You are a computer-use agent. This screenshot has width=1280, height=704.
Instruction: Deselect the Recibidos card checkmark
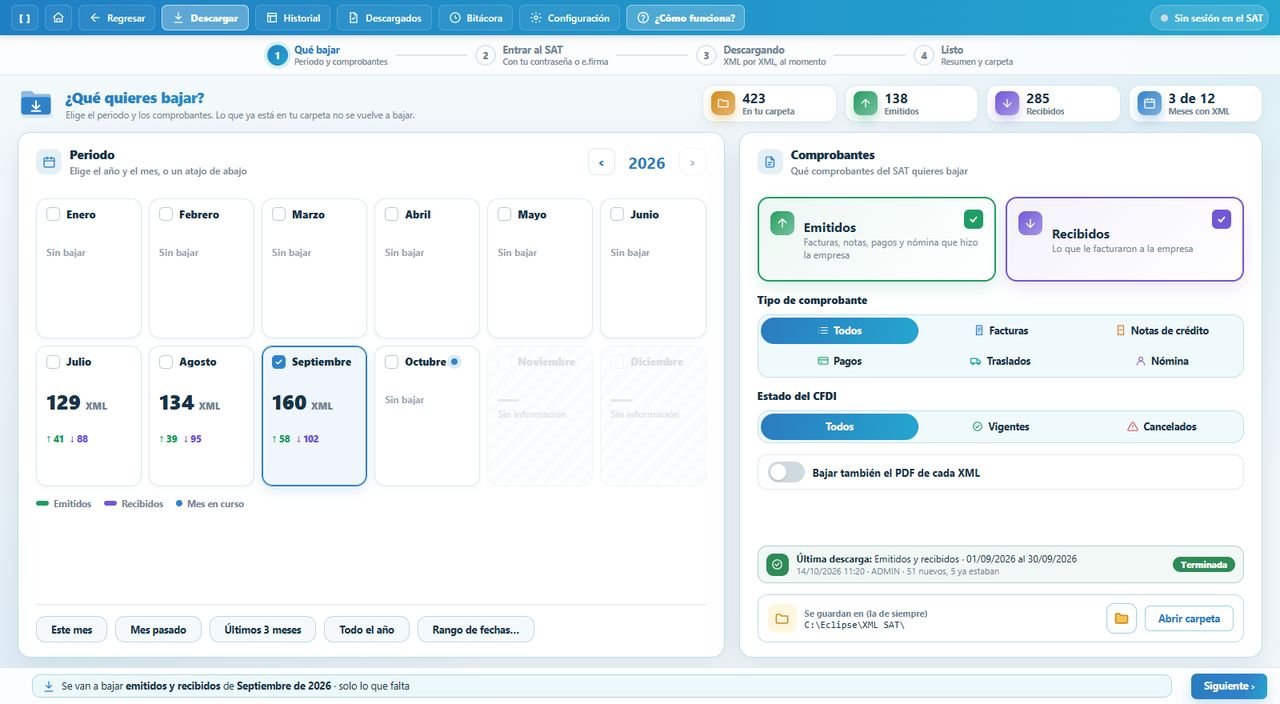1221,219
